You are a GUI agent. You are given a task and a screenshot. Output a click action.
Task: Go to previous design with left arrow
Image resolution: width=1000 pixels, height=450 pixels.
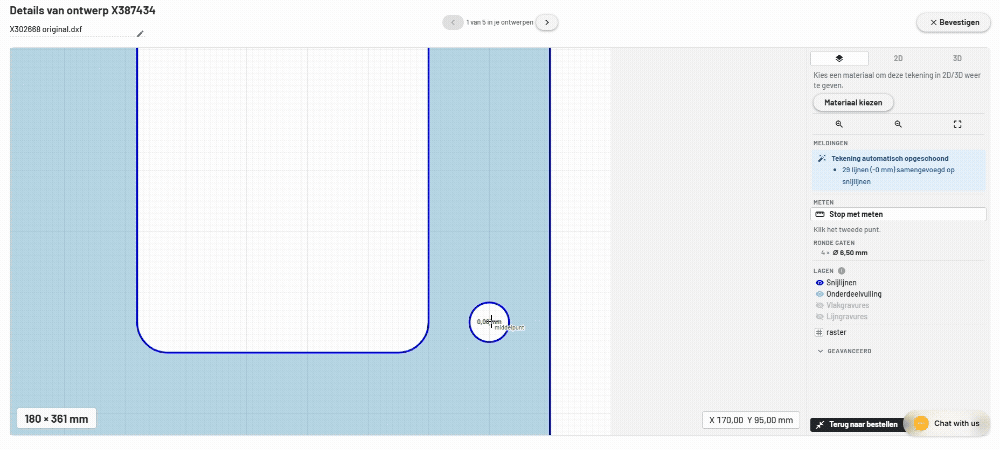453,22
